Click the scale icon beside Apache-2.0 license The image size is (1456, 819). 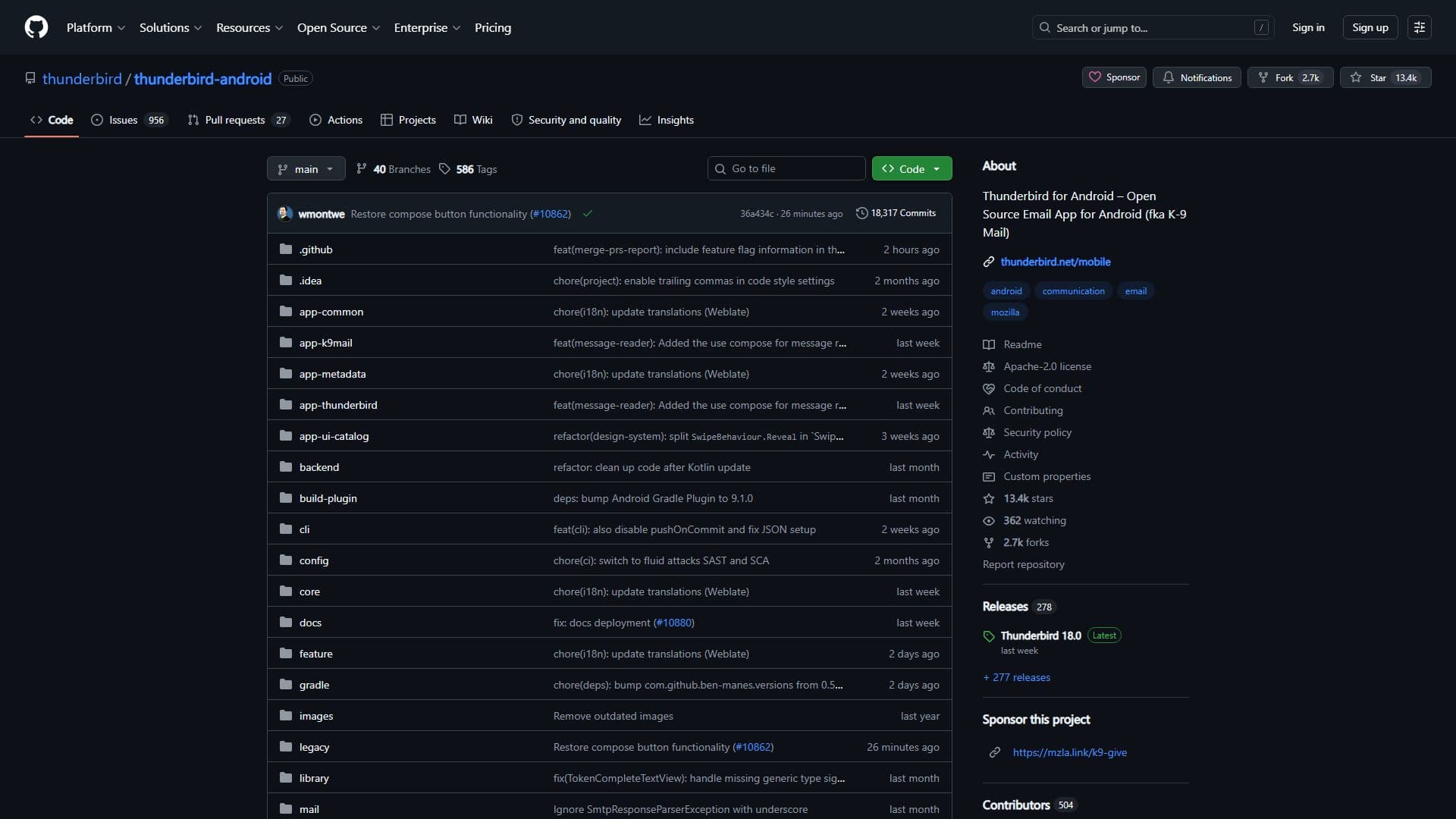tap(989, 366)
